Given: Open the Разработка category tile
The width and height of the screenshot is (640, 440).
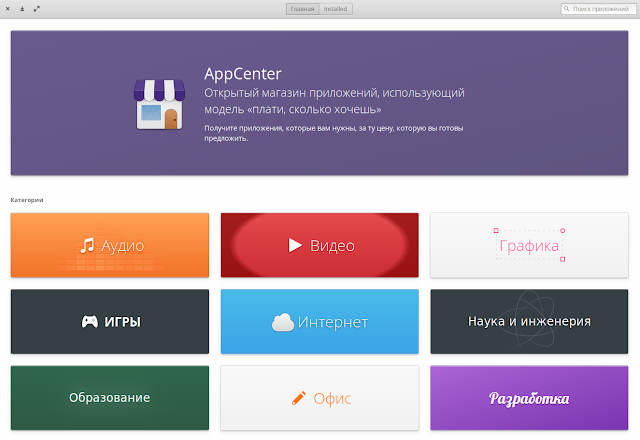Looking at the screenshot, I should tap(529, 398).
